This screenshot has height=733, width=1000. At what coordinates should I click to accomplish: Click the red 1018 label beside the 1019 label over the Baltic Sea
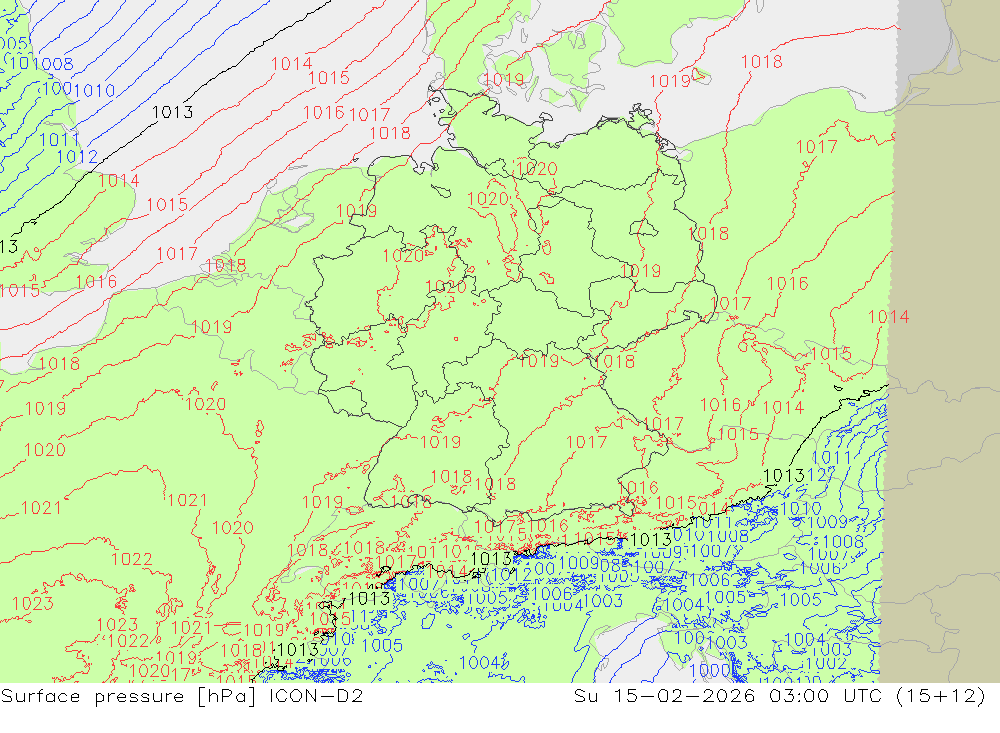coord(761,62)
